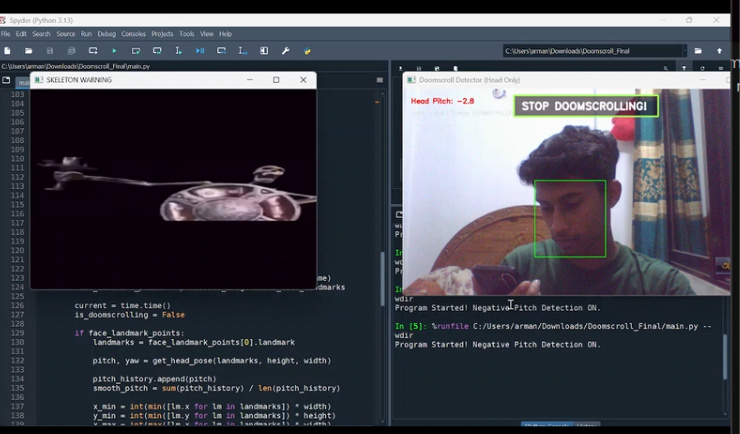Open the PYTHONPATH manager Python icon

pos(307,51)
